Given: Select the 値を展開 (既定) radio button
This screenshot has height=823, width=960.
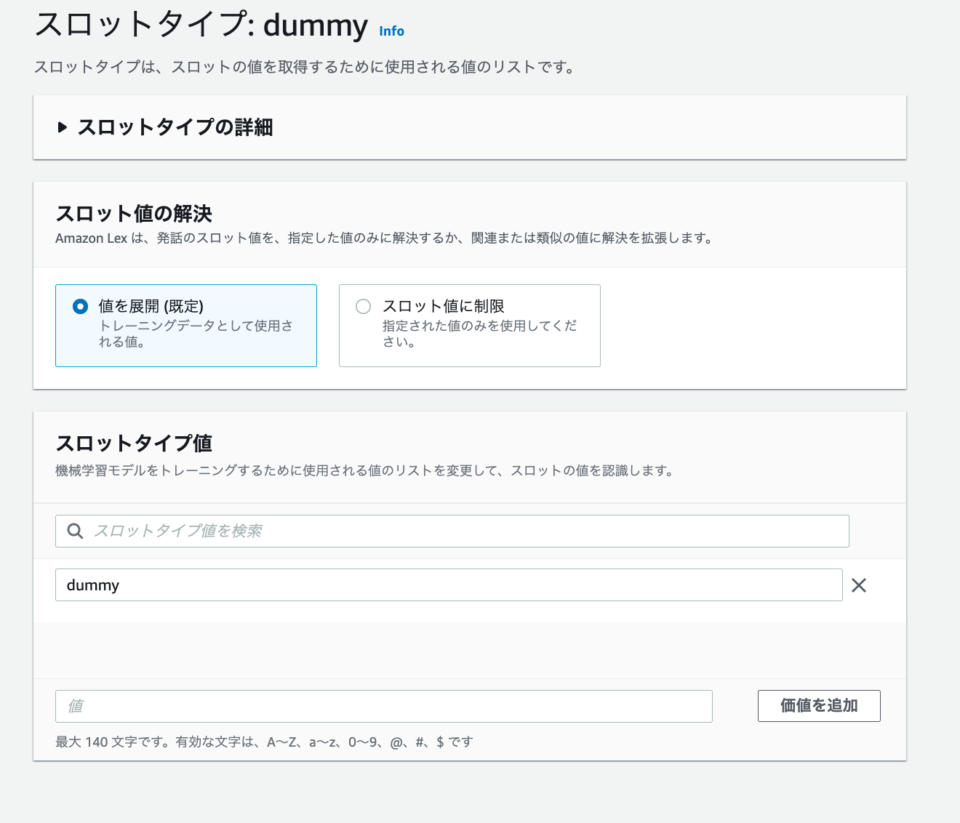Looking at the screenshot, I should tap(79, 307).
